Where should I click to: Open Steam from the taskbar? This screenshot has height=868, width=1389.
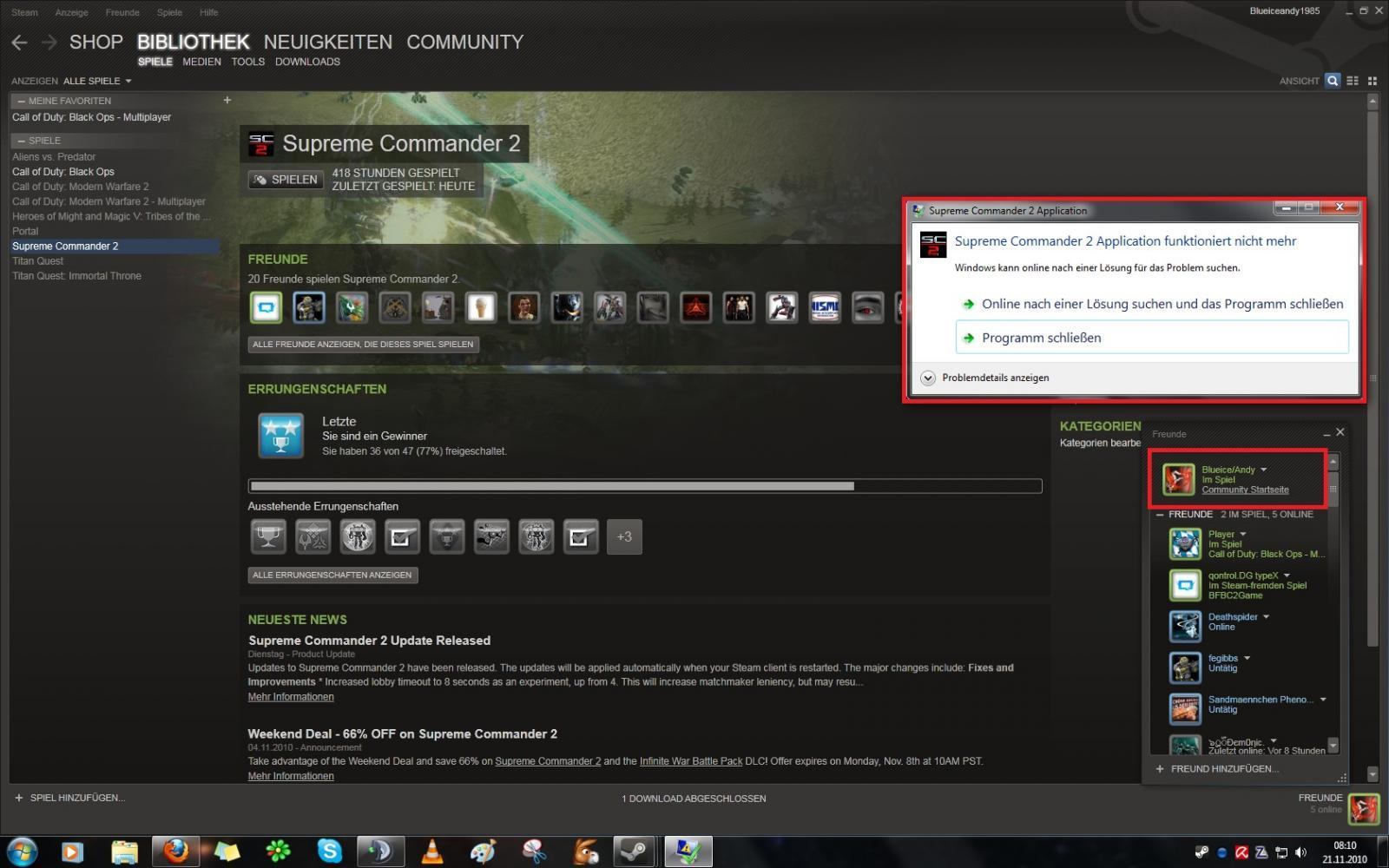click(x=634, y=852)
